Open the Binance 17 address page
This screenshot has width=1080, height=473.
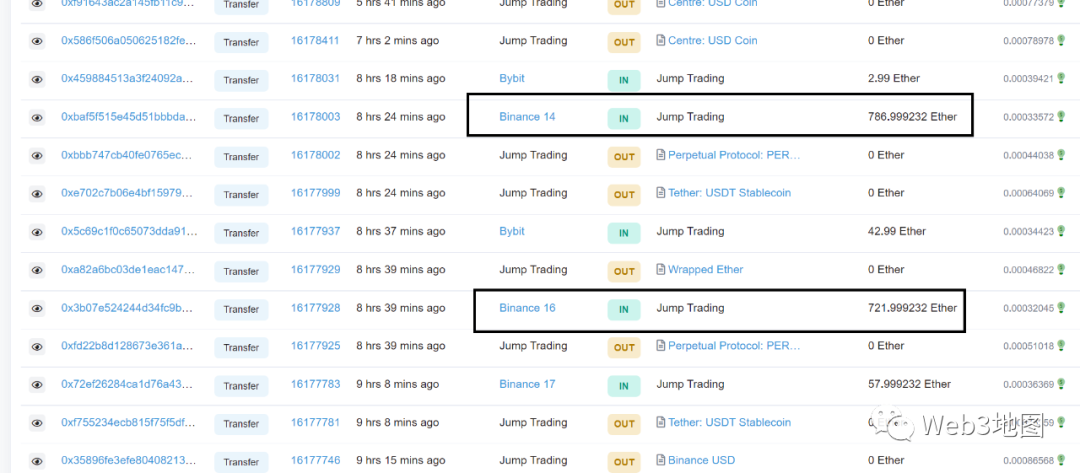click(527, 384)
